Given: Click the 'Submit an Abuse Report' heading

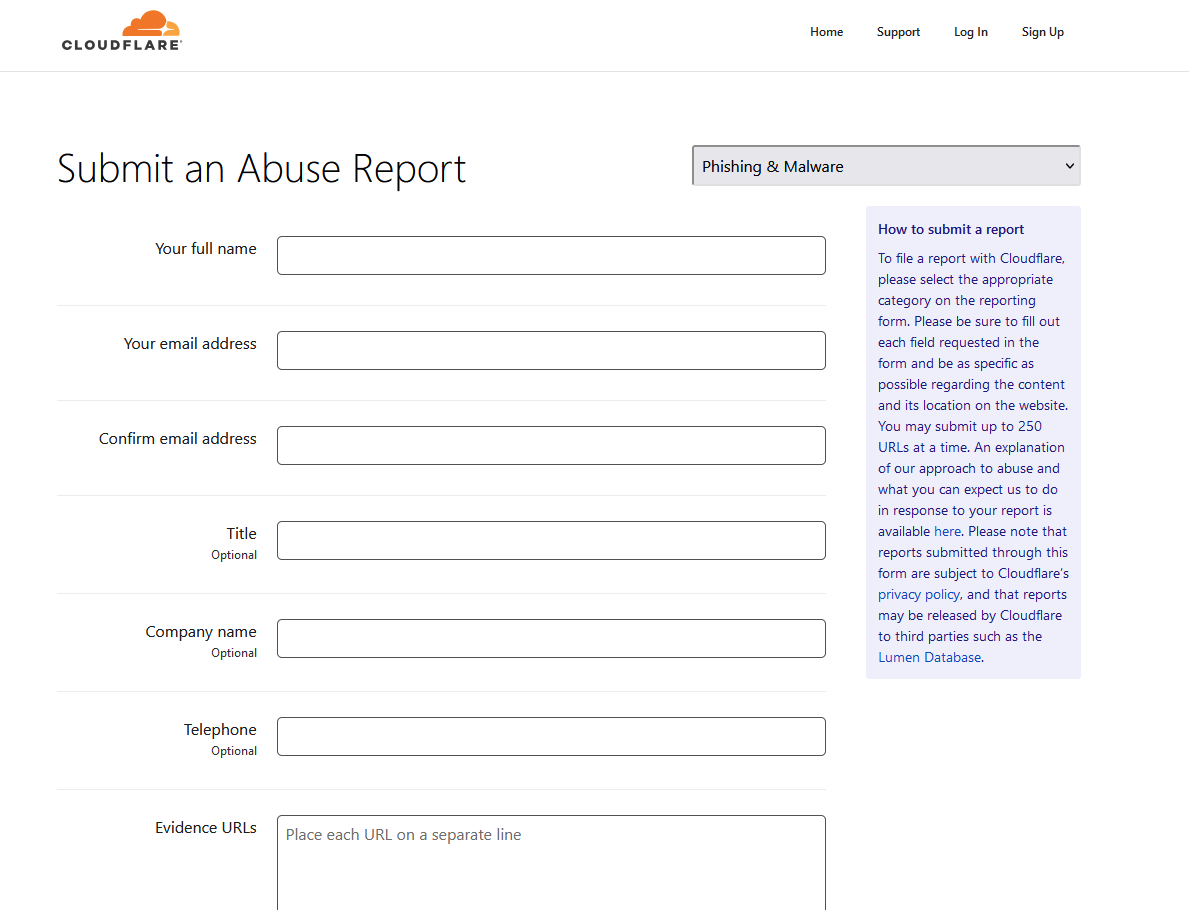Looking at the screenshot, I should point(262,168).
